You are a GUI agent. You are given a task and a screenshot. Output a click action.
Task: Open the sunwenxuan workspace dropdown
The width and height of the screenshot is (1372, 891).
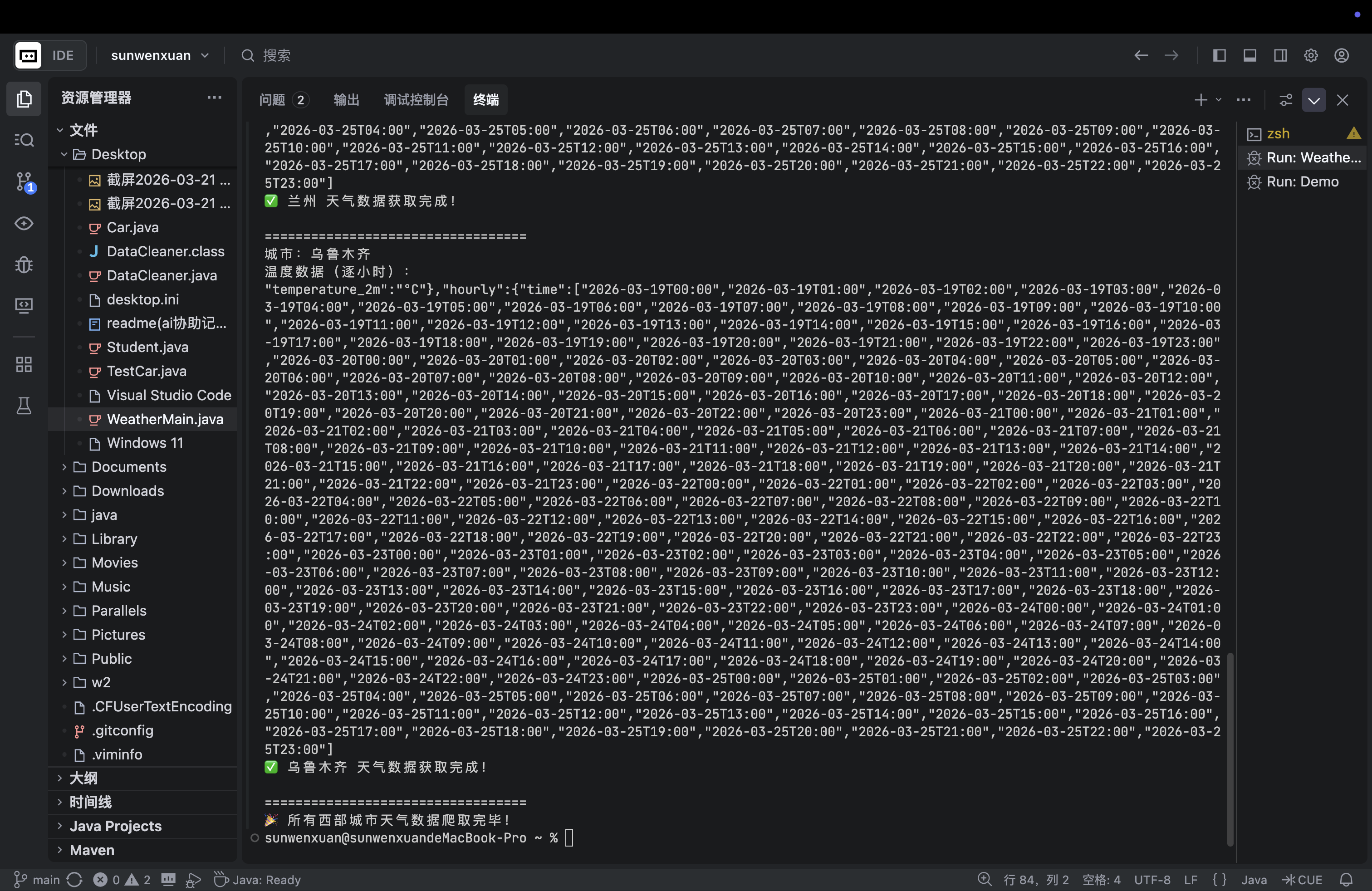pyautogui.click(x=160, y=55)
